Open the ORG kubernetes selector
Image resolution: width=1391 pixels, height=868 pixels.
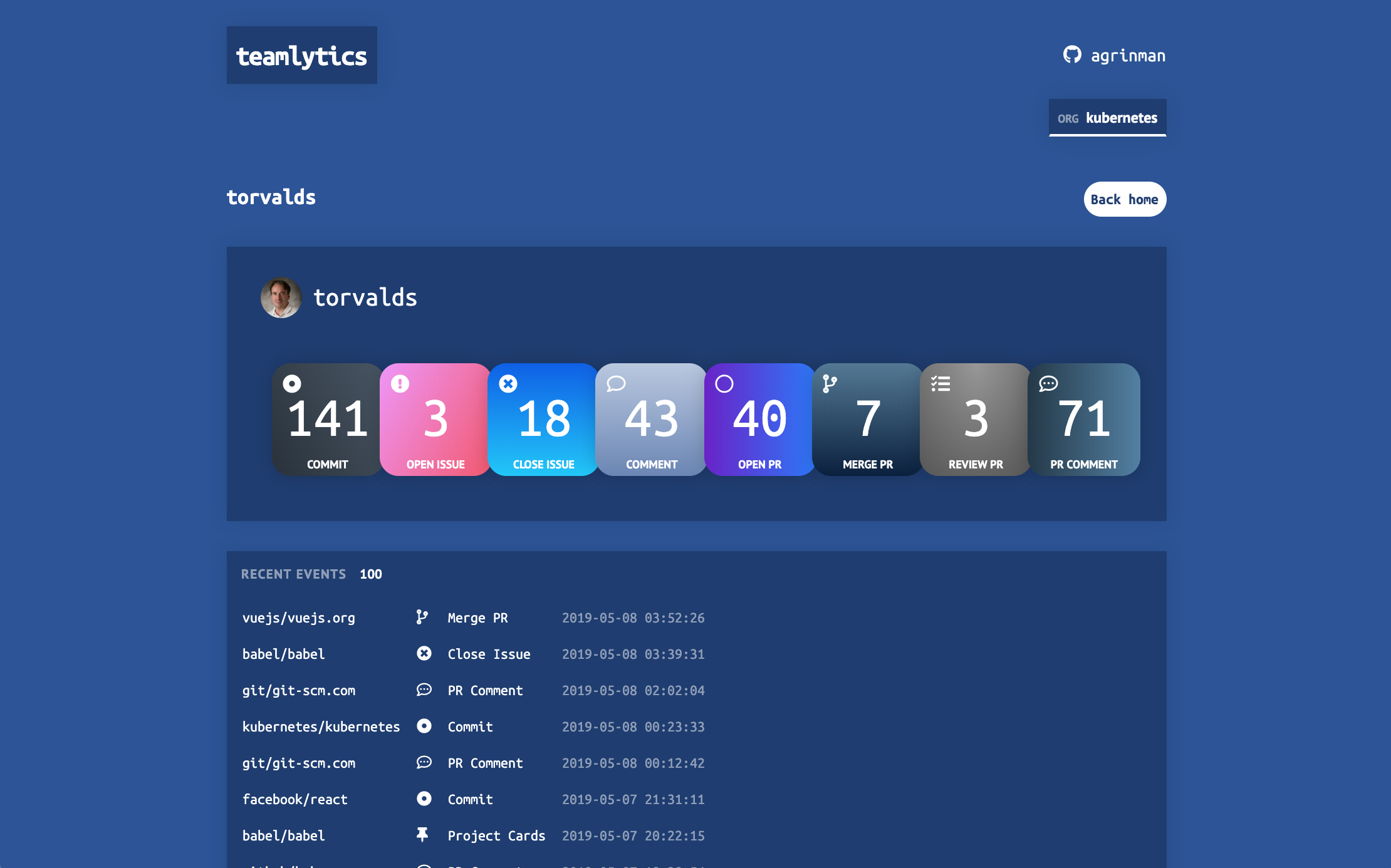tap(1107, 117)
